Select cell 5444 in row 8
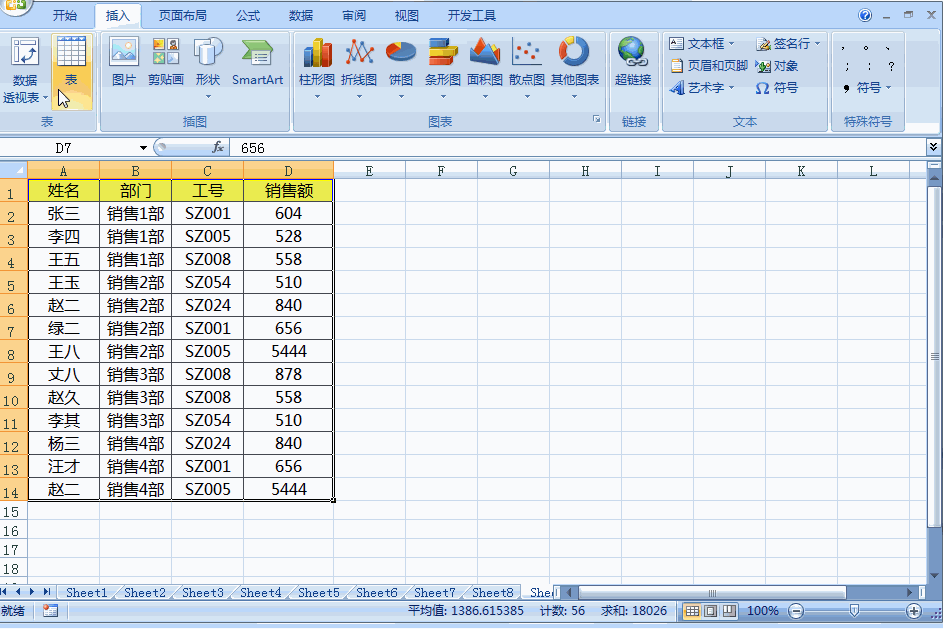This screenshot has height=629, width=943. (289, 351)
